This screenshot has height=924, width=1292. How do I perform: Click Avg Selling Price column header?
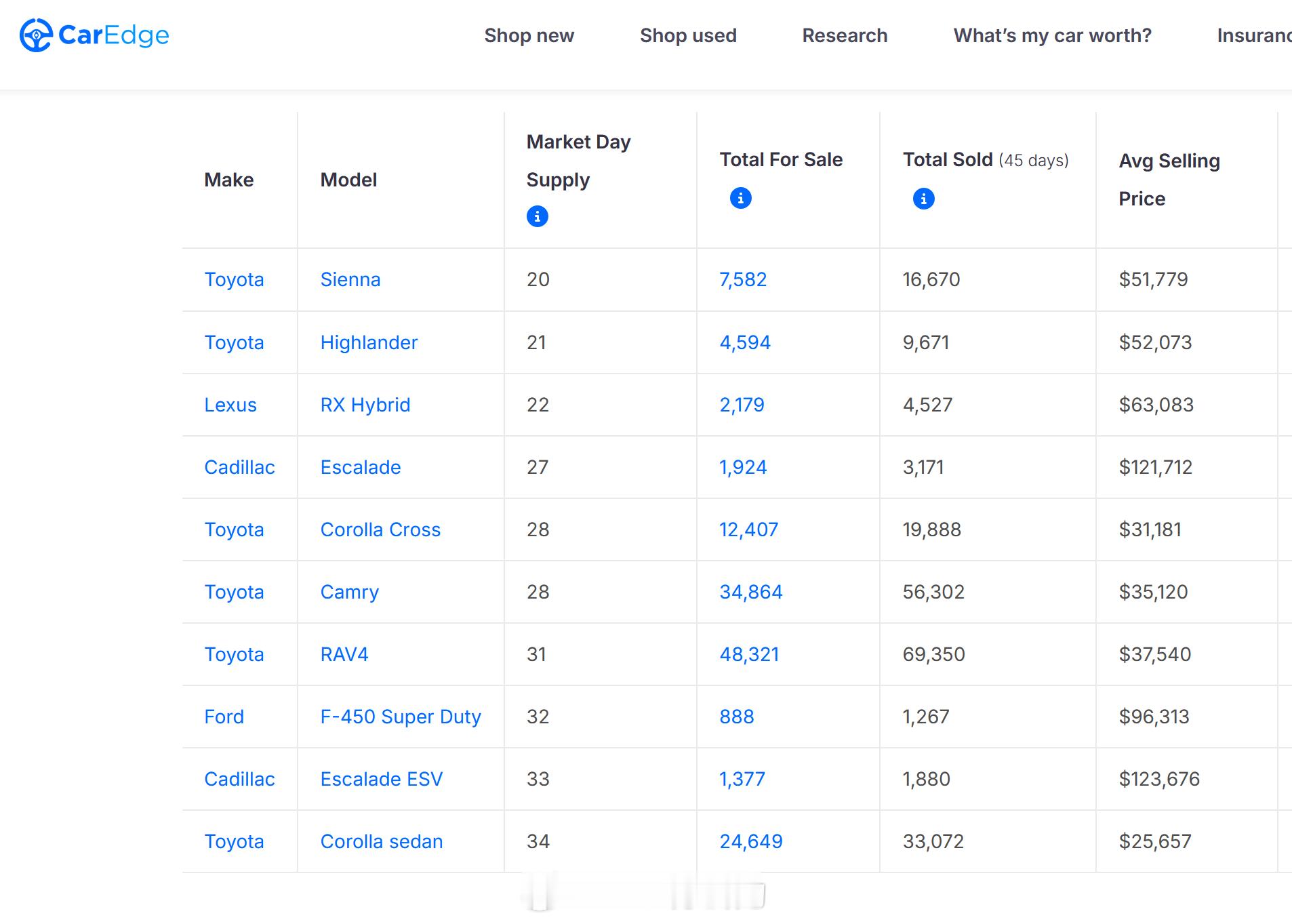[1169, 180]
